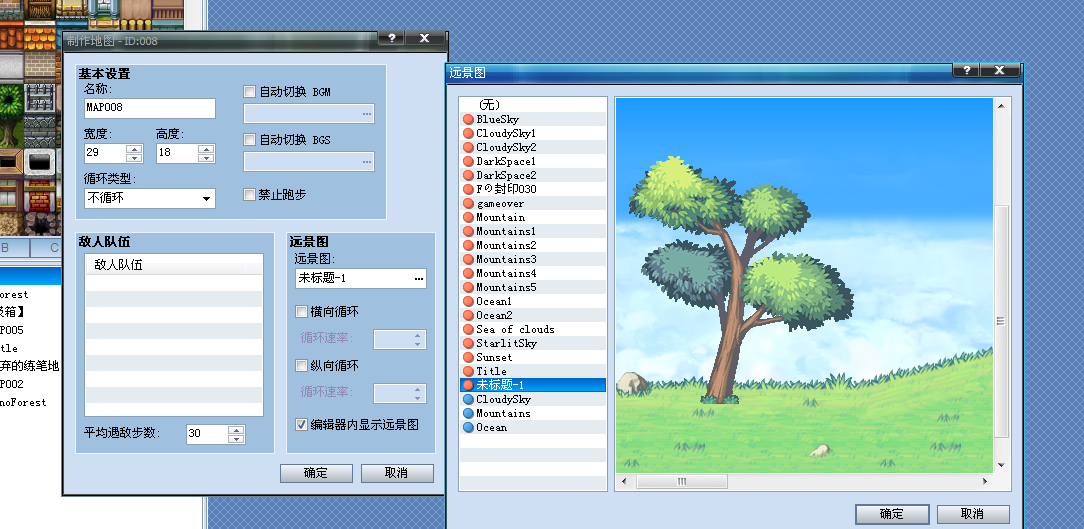Choose DarkSpace2 from the list
The width and height of the screenshot is (1084, 529).
(532, 175)
